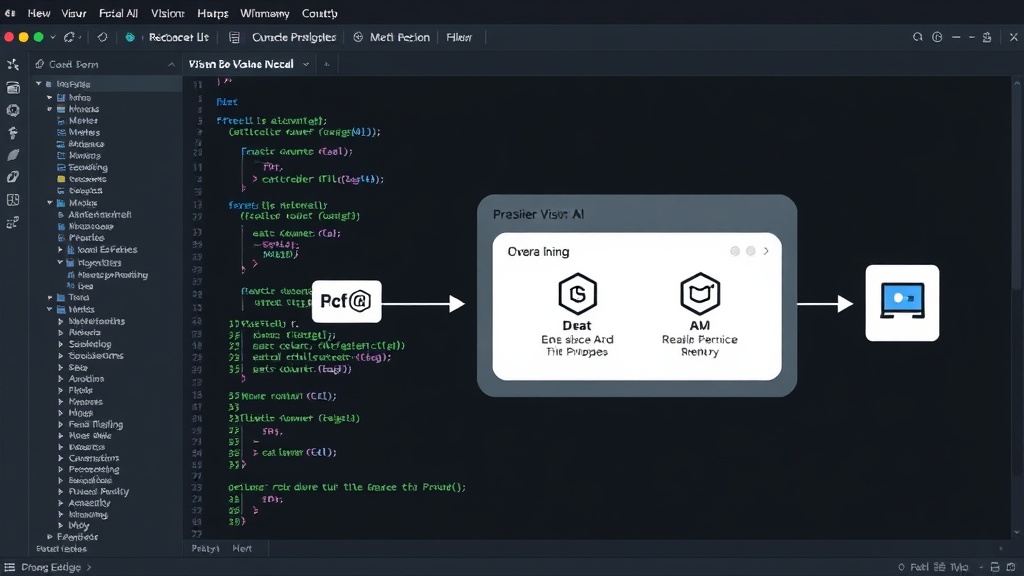Viewport: 1024px width, 576px height.
Task: Open the Vism Bo Valae Necal tab dropdown
Action: coord(306,64)
